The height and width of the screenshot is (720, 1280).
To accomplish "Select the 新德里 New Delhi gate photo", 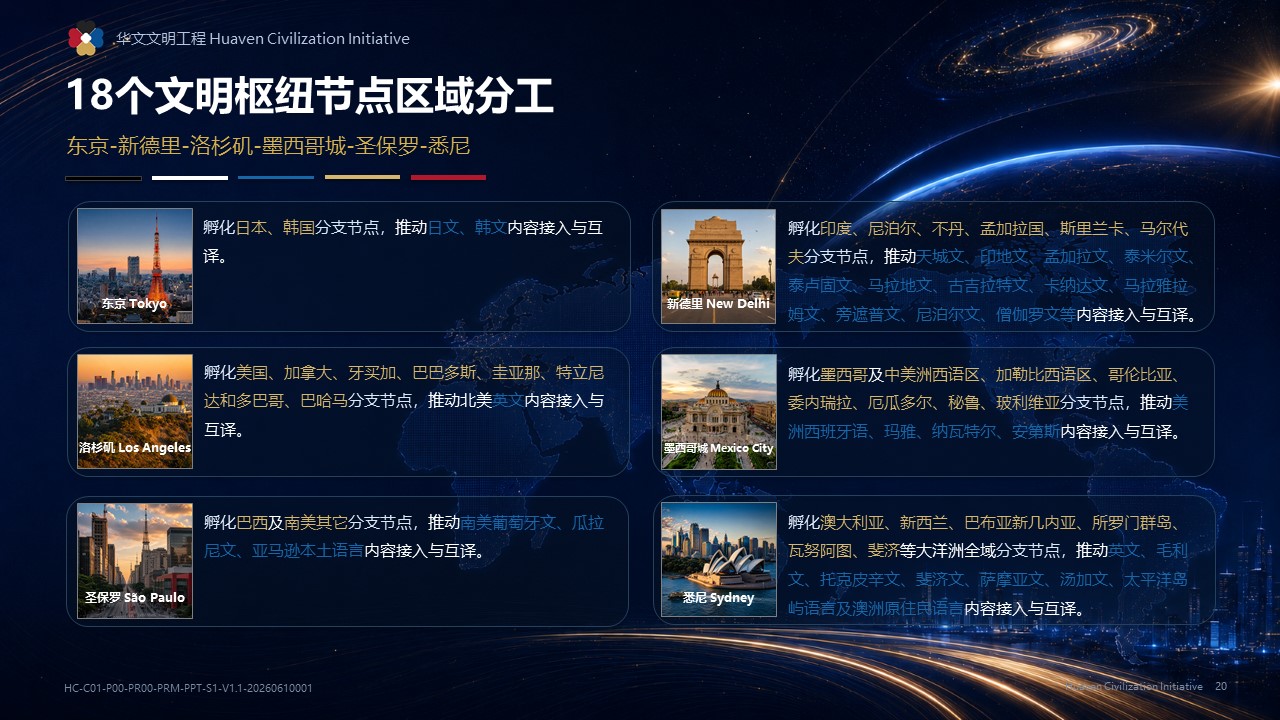I will pos(718,266).
